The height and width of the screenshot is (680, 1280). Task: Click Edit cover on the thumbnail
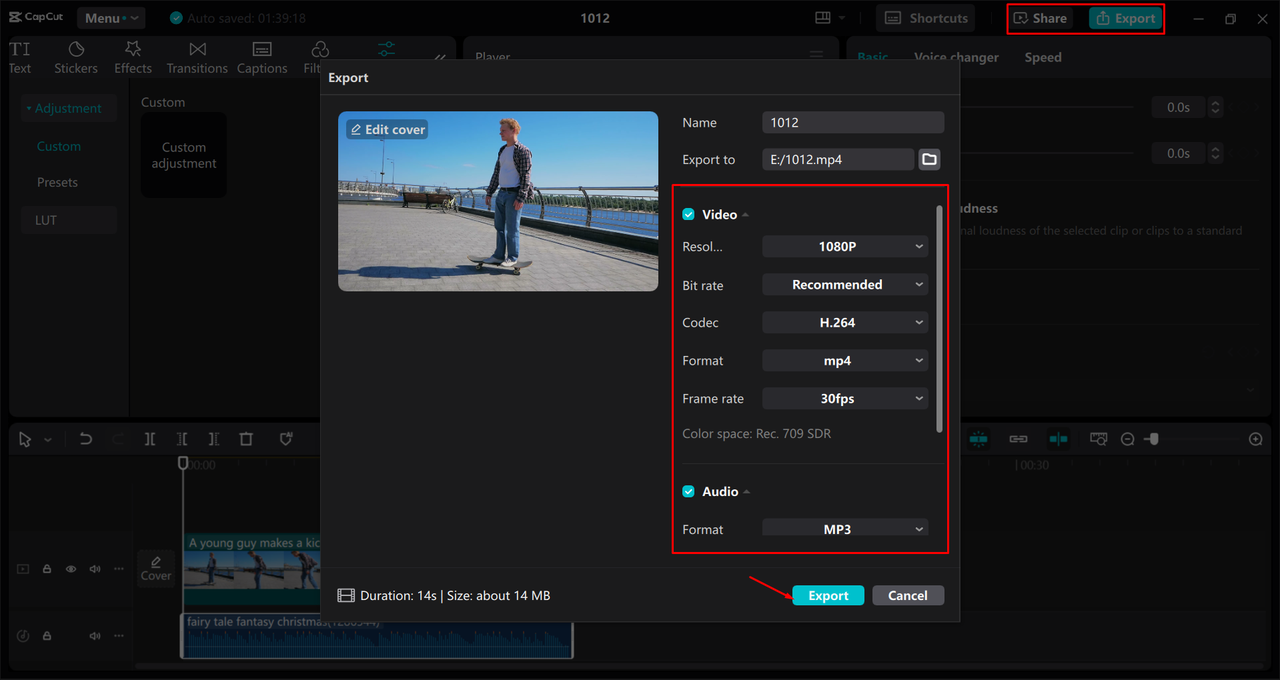(387, 129)
